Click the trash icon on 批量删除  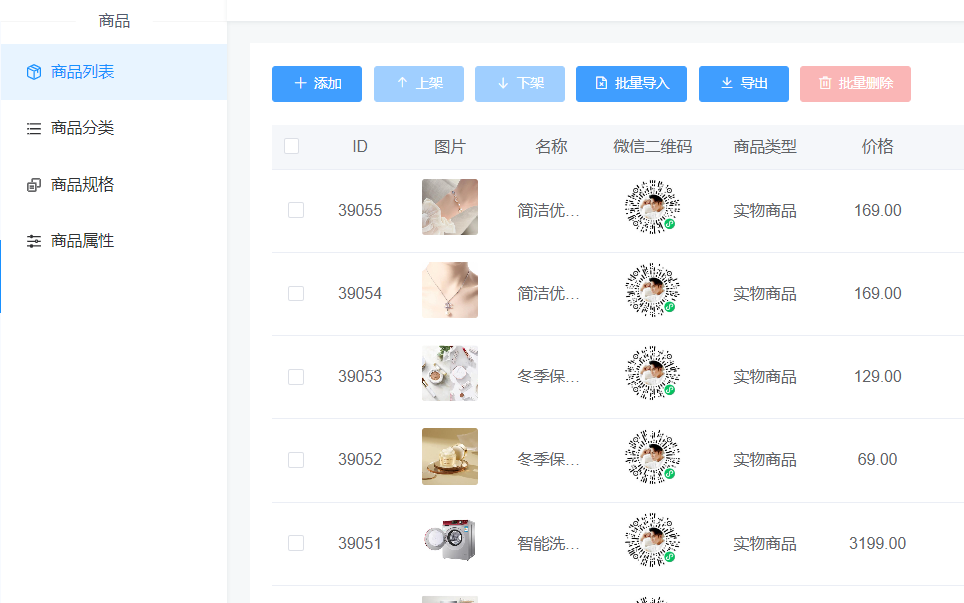(x=825, y=83)
